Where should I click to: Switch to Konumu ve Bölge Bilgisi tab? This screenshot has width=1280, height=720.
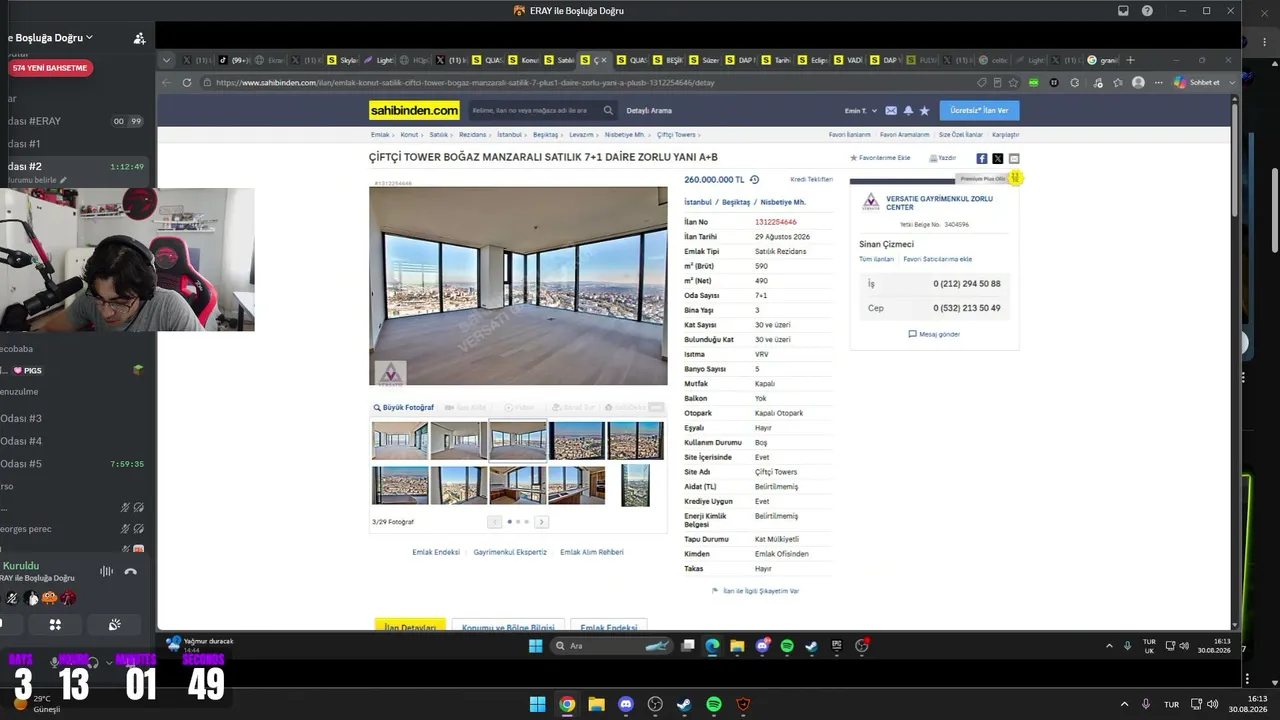(509, 626)
